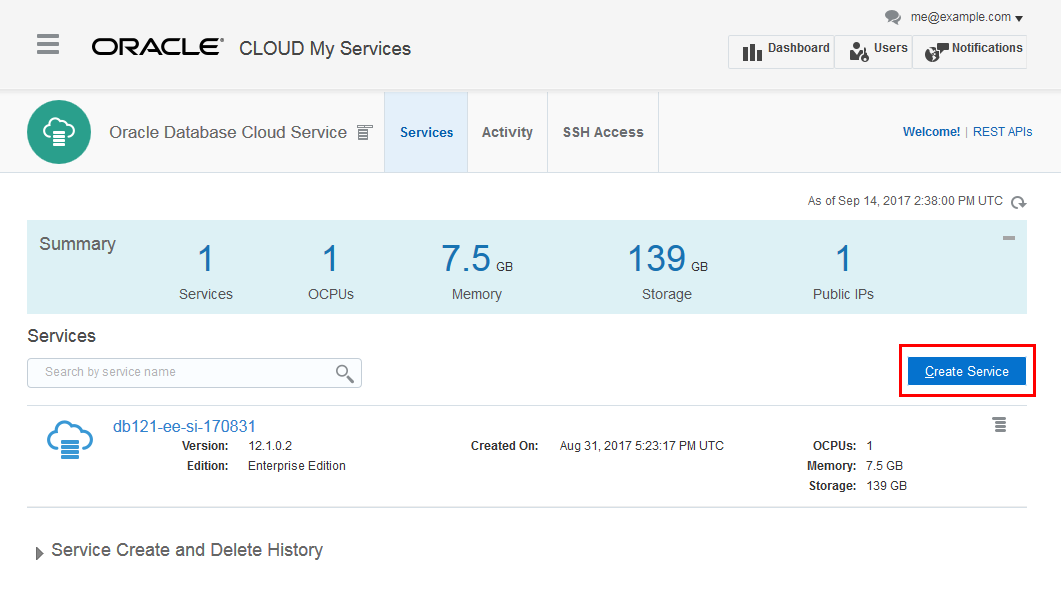Go to the Dashboard

pos(782,51)
